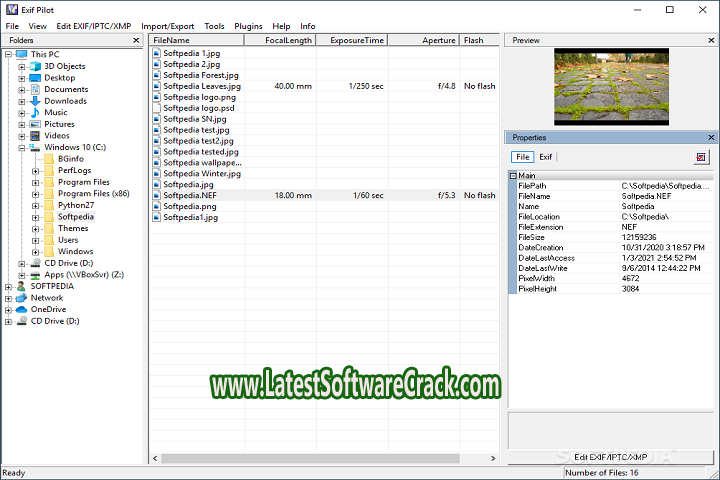Close the Folders panel
Viewport: 720px width, 480px height.
(139, 40)
